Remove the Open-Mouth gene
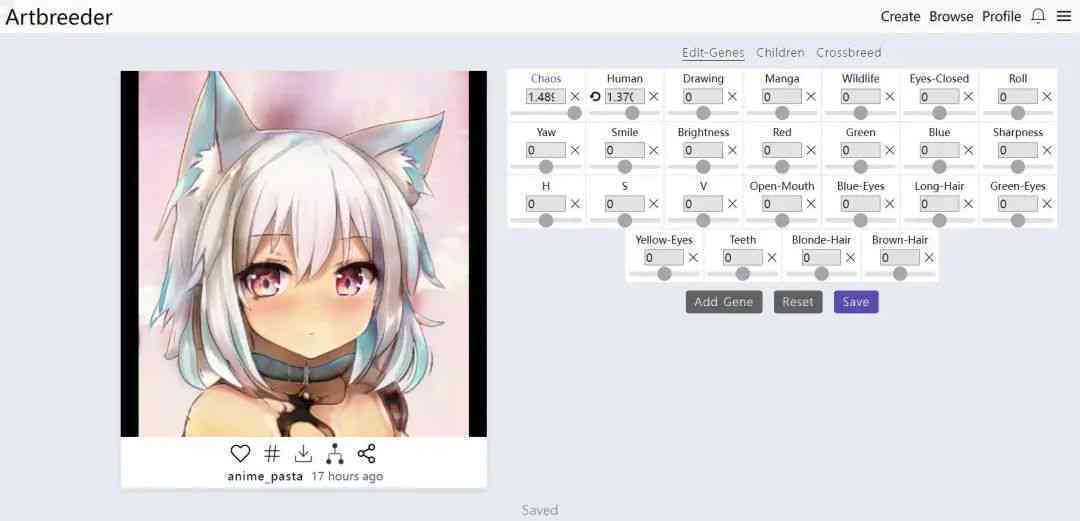 point(811,204)
